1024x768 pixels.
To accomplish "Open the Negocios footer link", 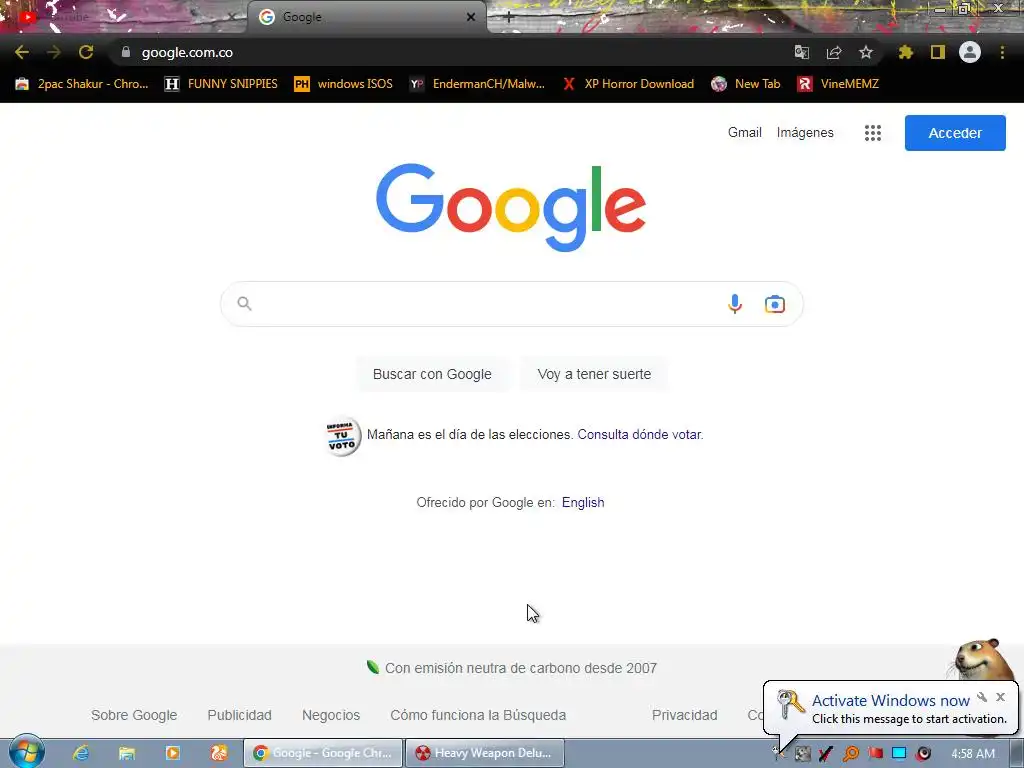I will pyautogui.click(x=330, y=715).
